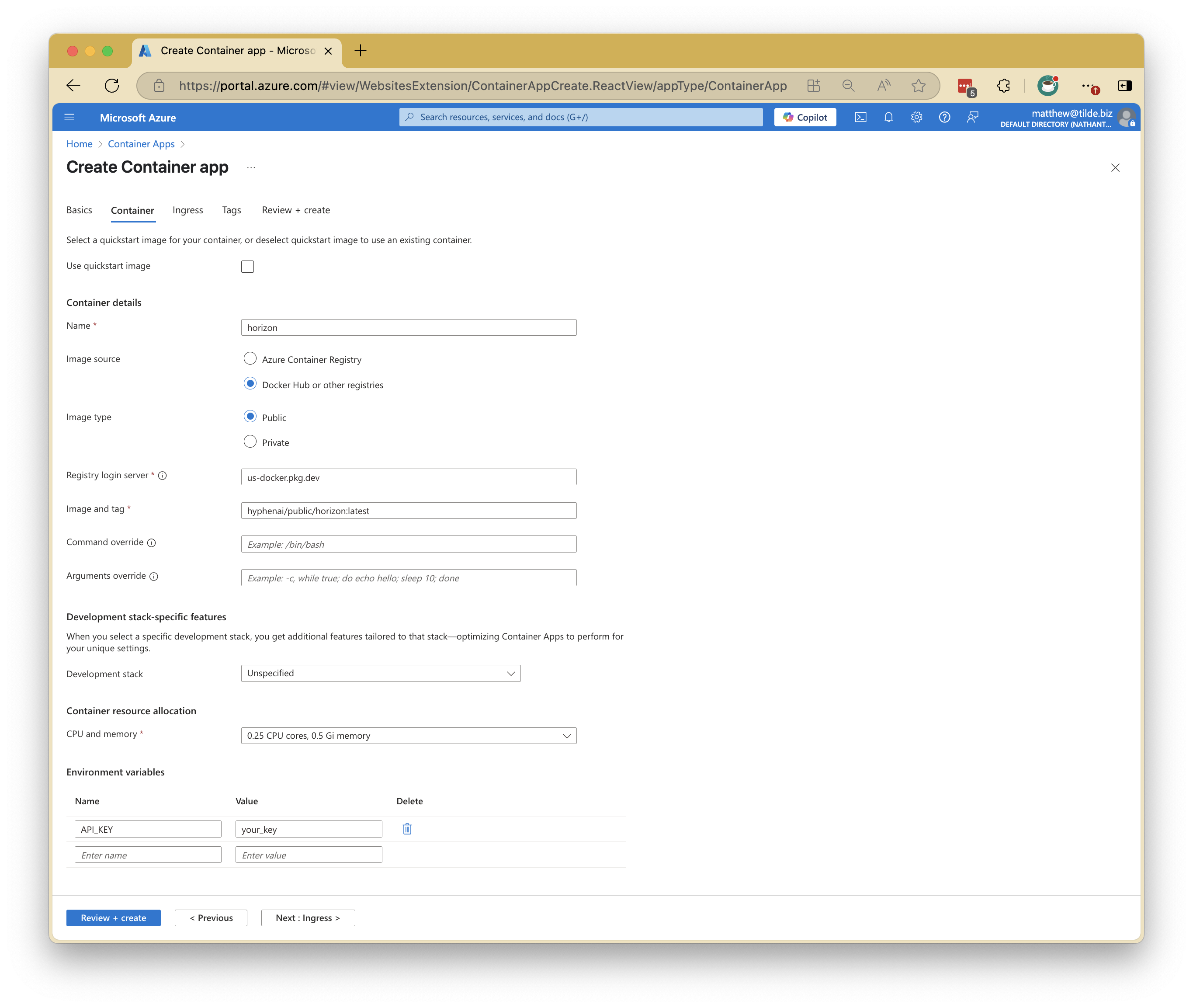
Task: Close the Create Container app browser tab
Action: [329, 51]
